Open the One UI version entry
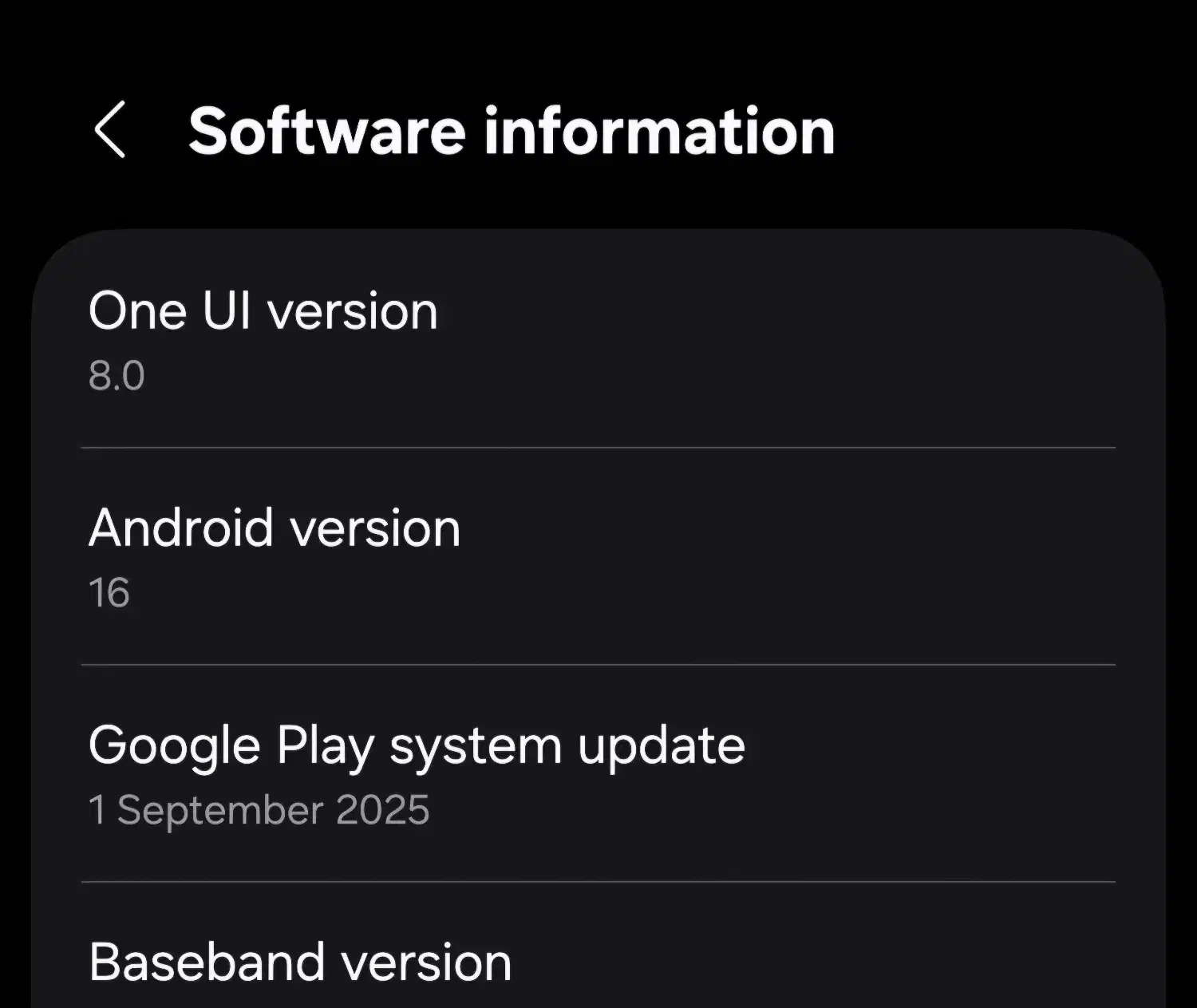The width and height of the screenshot is (1197, 1008). pyautogui.click(x=263, y=310)
